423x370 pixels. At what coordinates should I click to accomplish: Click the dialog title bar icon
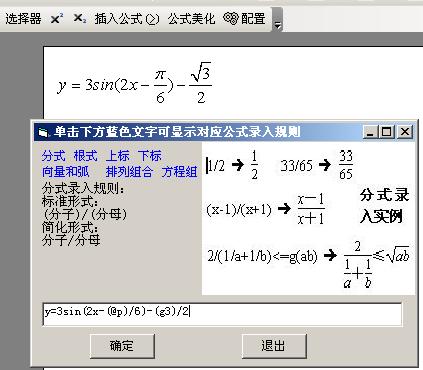coord(43,132)
